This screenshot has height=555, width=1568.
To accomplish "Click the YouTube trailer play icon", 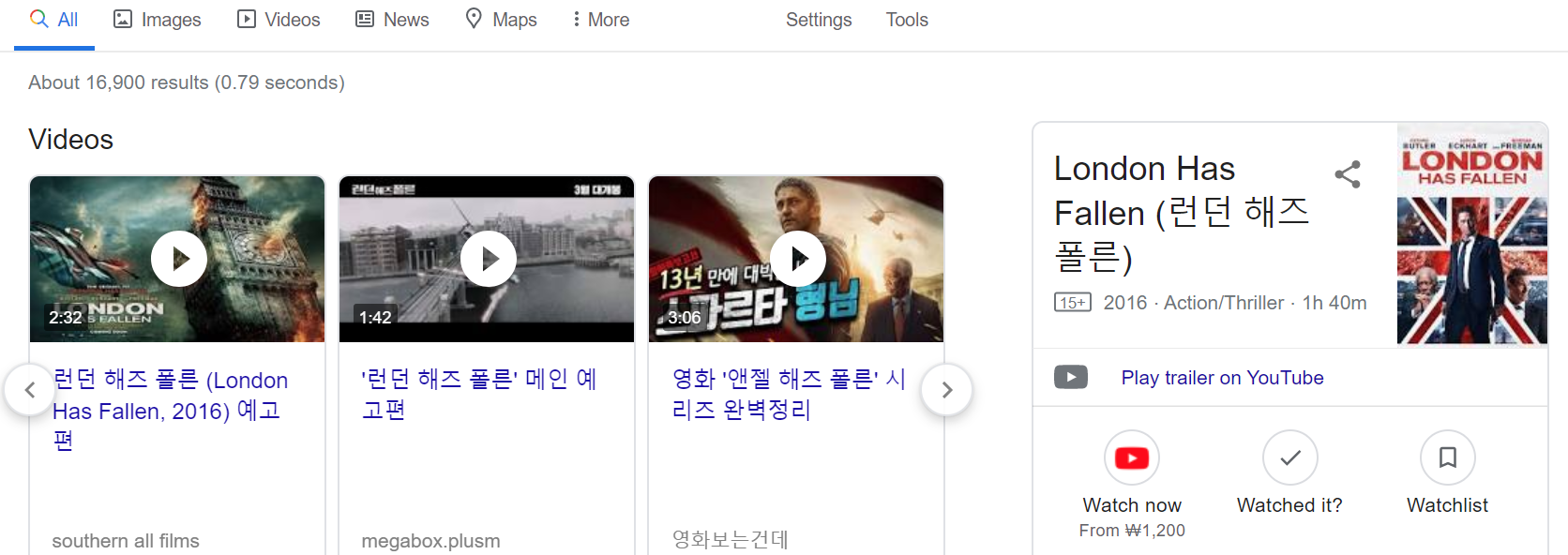I will (x=1071, y=377).
